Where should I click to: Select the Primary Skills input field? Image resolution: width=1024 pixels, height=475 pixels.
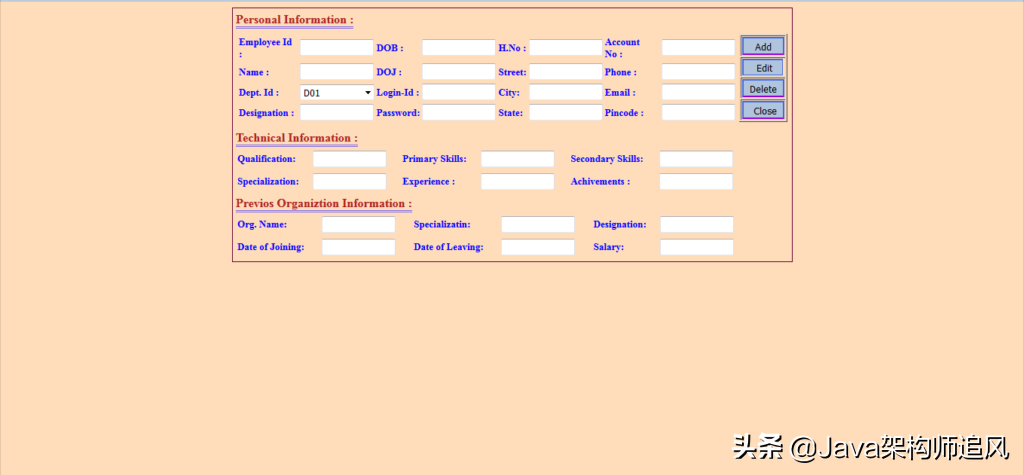517,159
